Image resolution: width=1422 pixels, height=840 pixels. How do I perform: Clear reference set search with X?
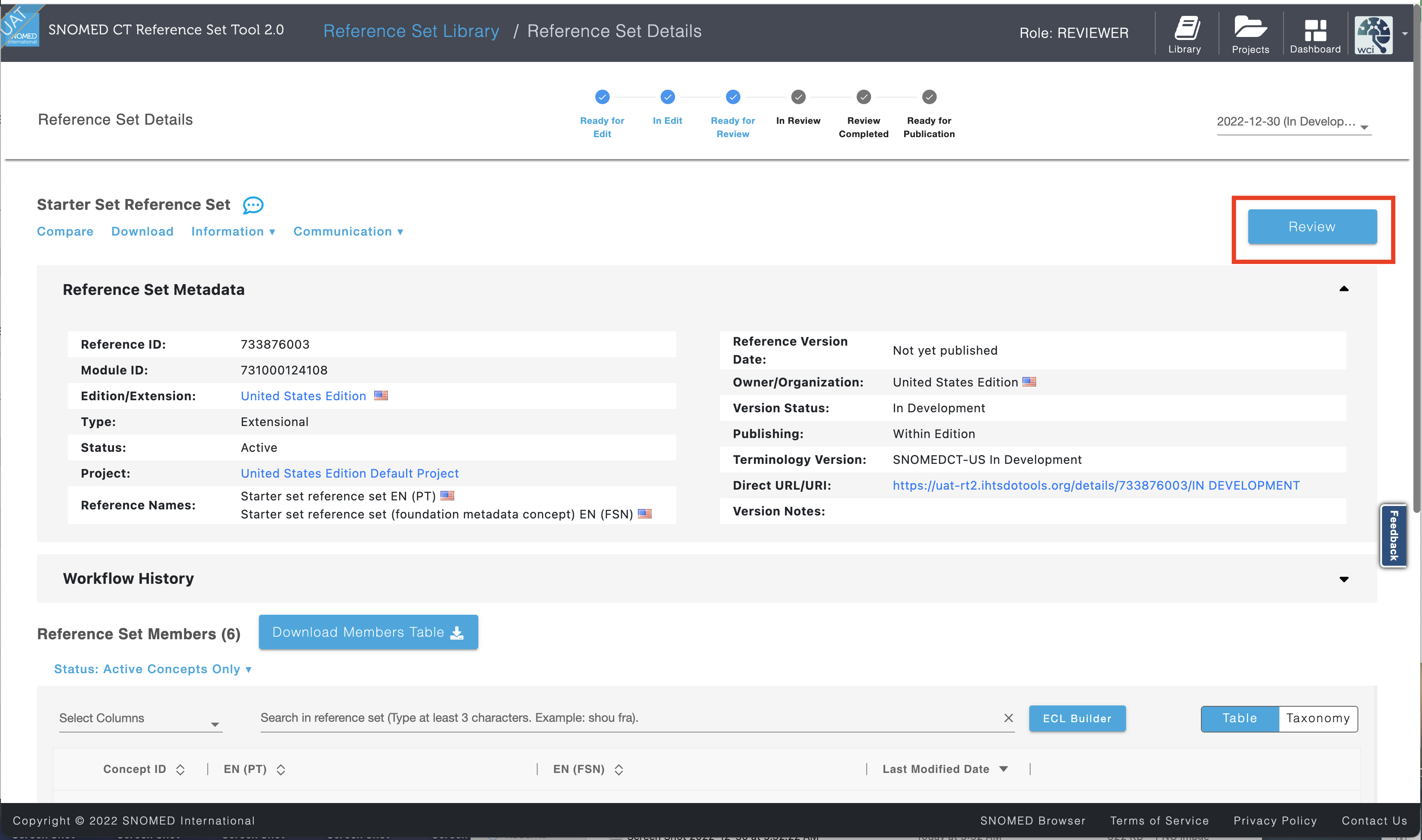1009,718
